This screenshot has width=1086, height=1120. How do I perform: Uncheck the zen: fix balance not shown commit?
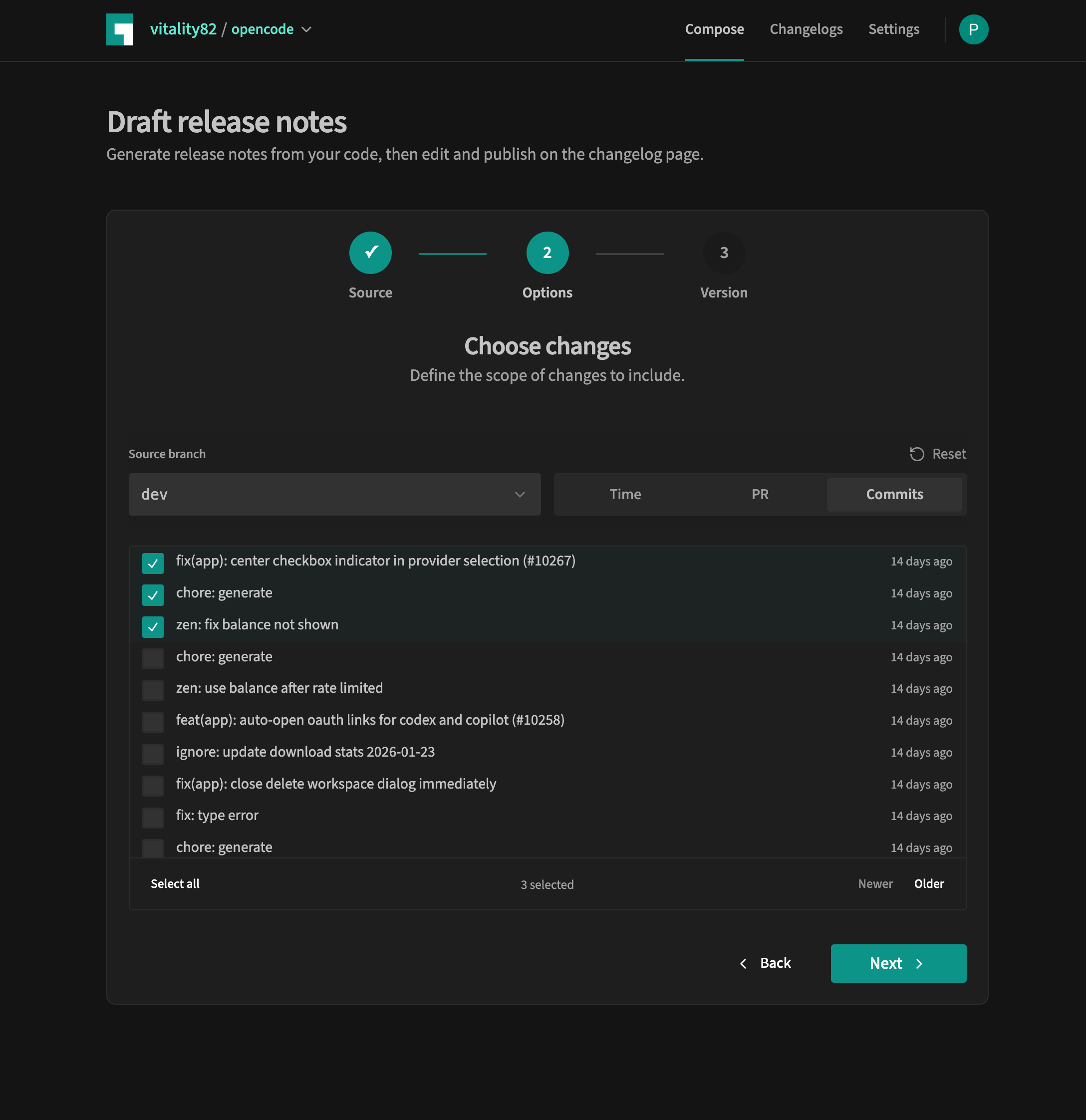(153, 627)
